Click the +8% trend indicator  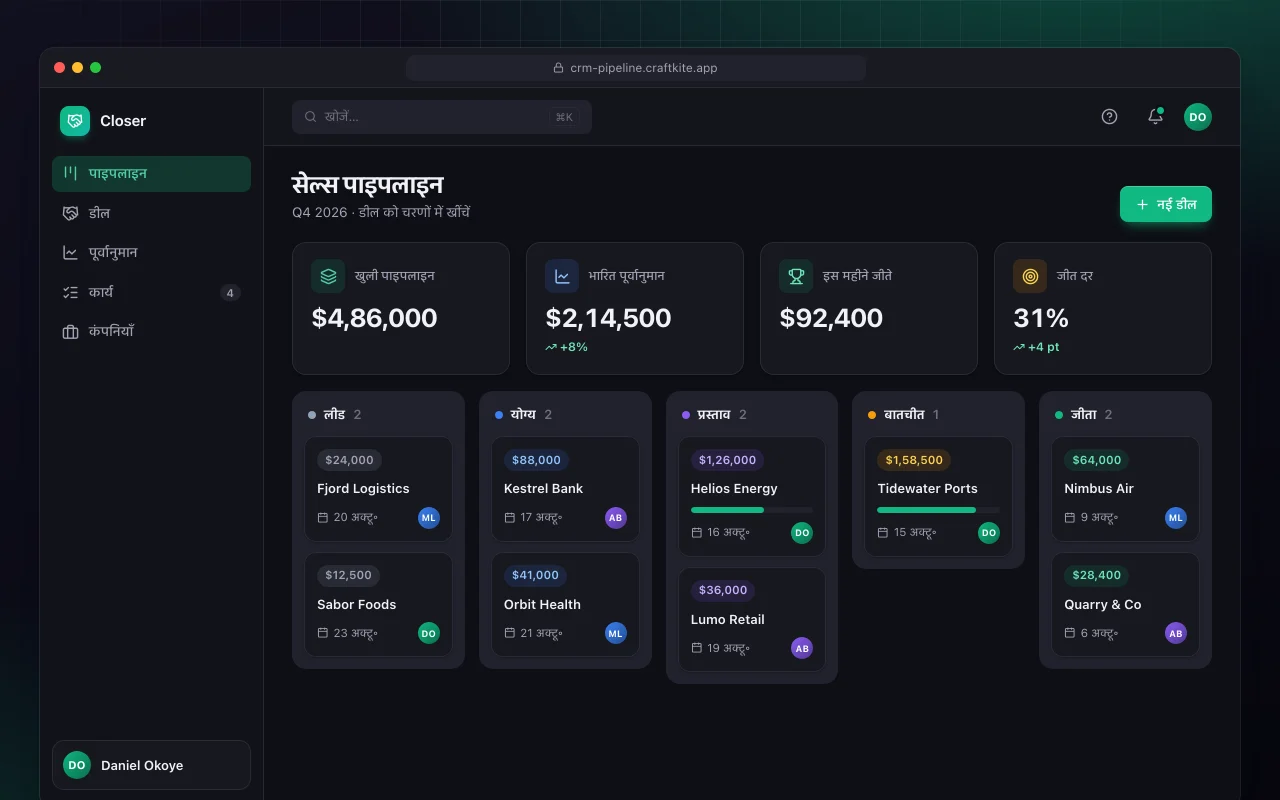(566, 347)
